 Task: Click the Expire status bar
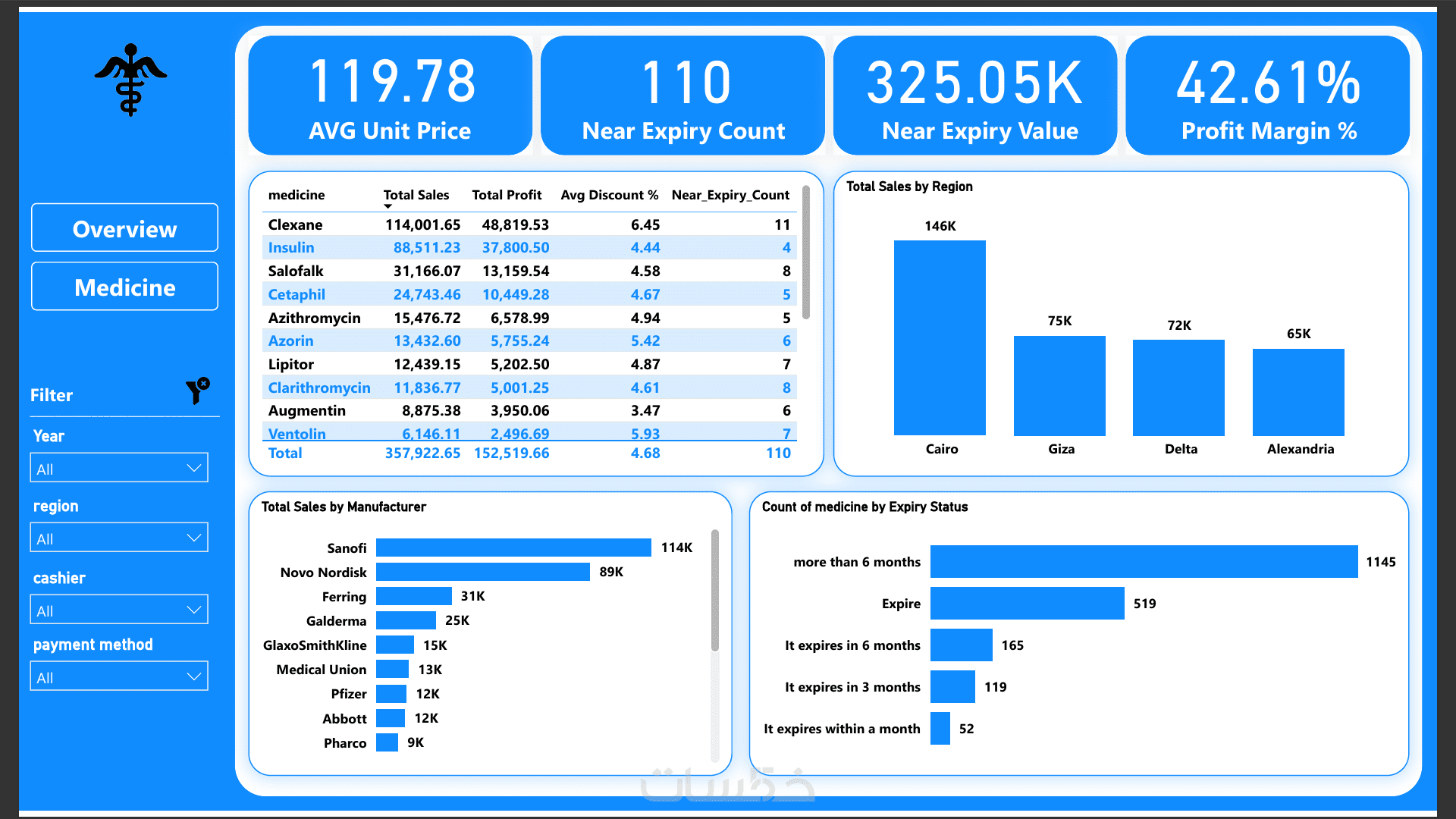pos(1028,604)
